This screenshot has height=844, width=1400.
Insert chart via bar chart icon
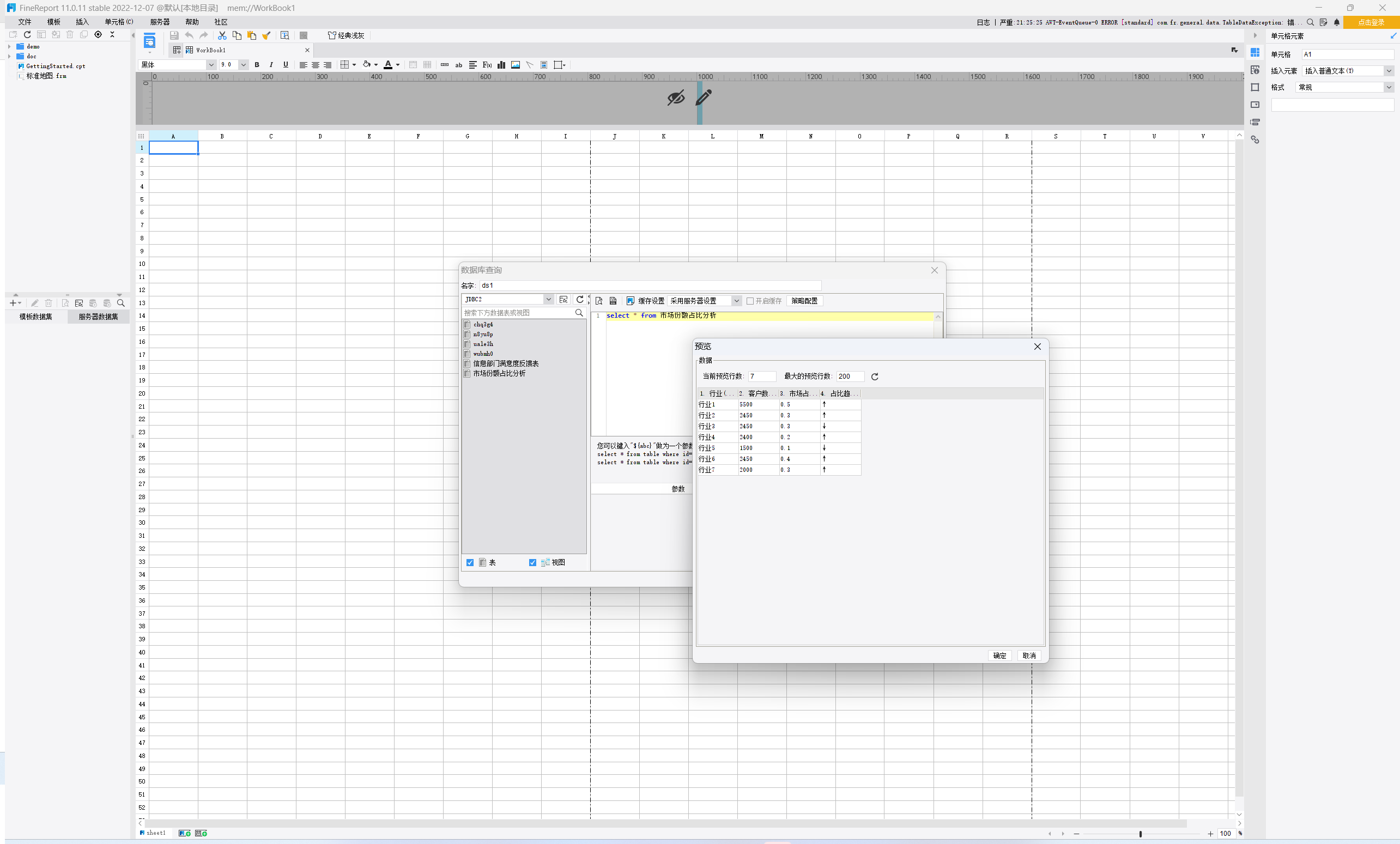(501, 65)
